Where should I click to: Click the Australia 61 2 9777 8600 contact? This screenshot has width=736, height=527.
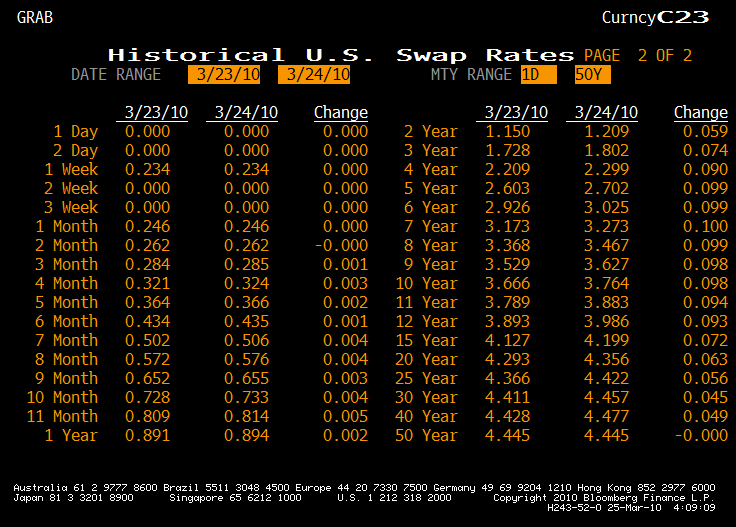85,488
